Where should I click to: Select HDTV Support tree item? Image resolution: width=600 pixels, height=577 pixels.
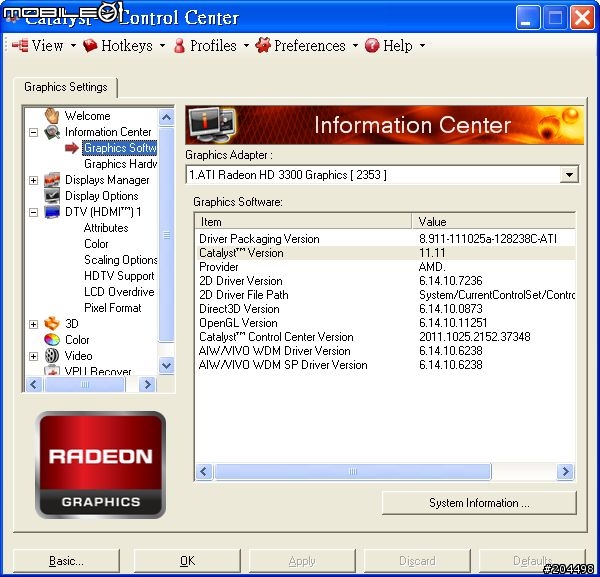(x=119, y=276)
